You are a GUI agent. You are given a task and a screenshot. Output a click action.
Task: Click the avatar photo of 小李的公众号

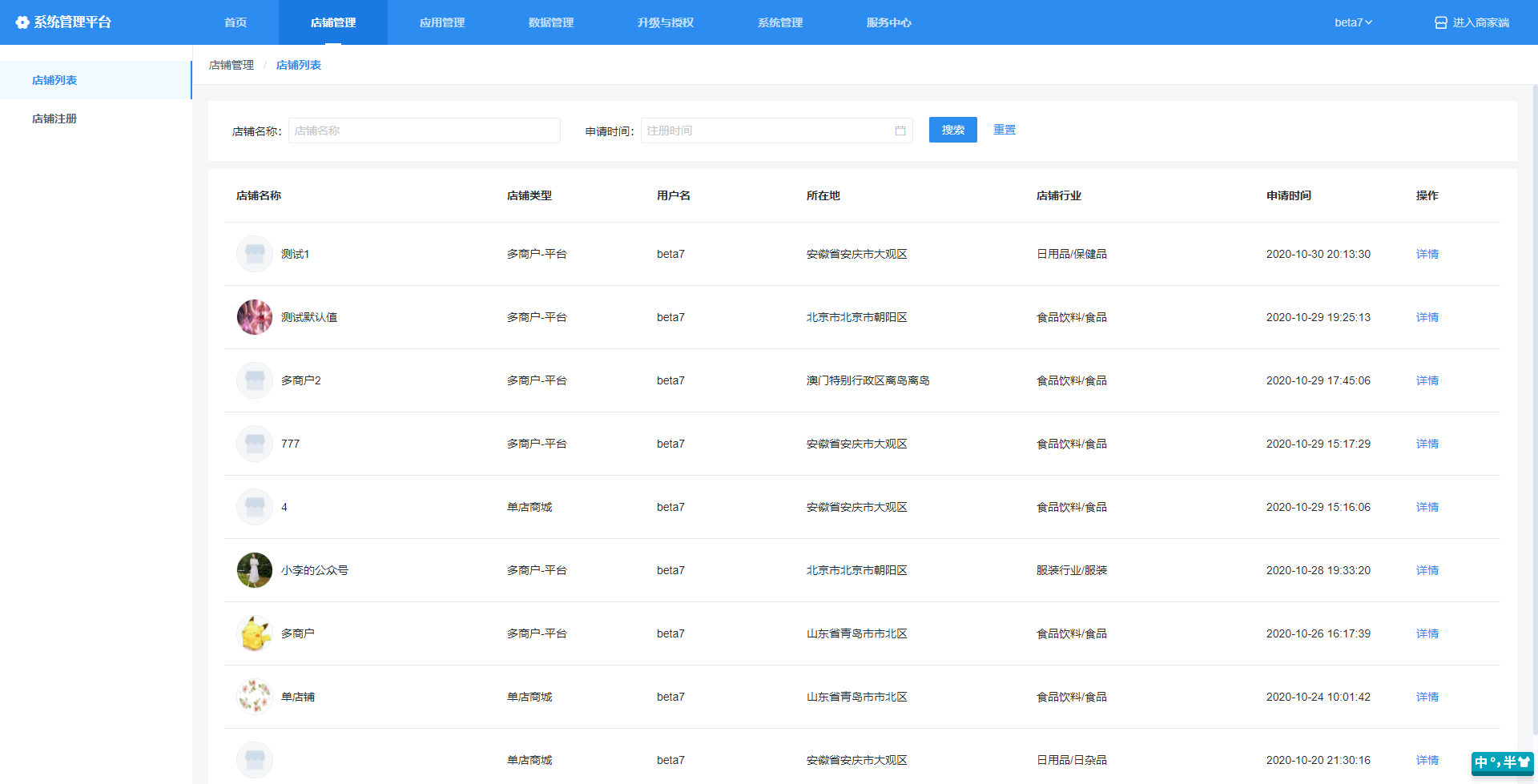(255, 570)
